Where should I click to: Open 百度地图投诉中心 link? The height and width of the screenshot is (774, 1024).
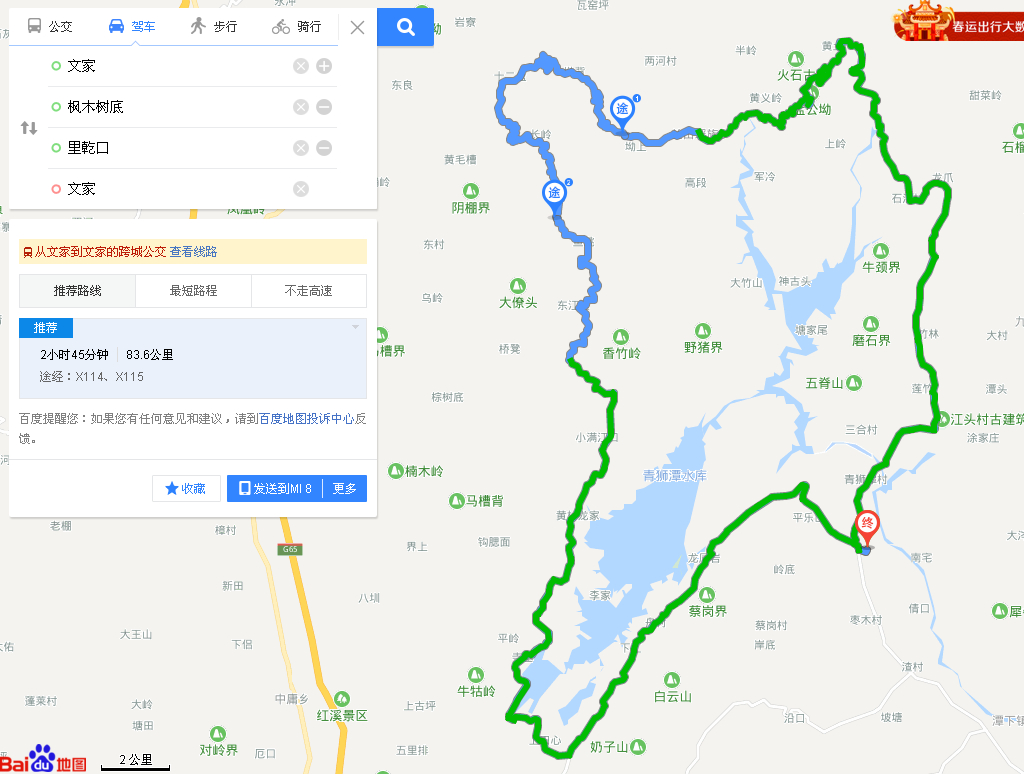tap(306, 419)
